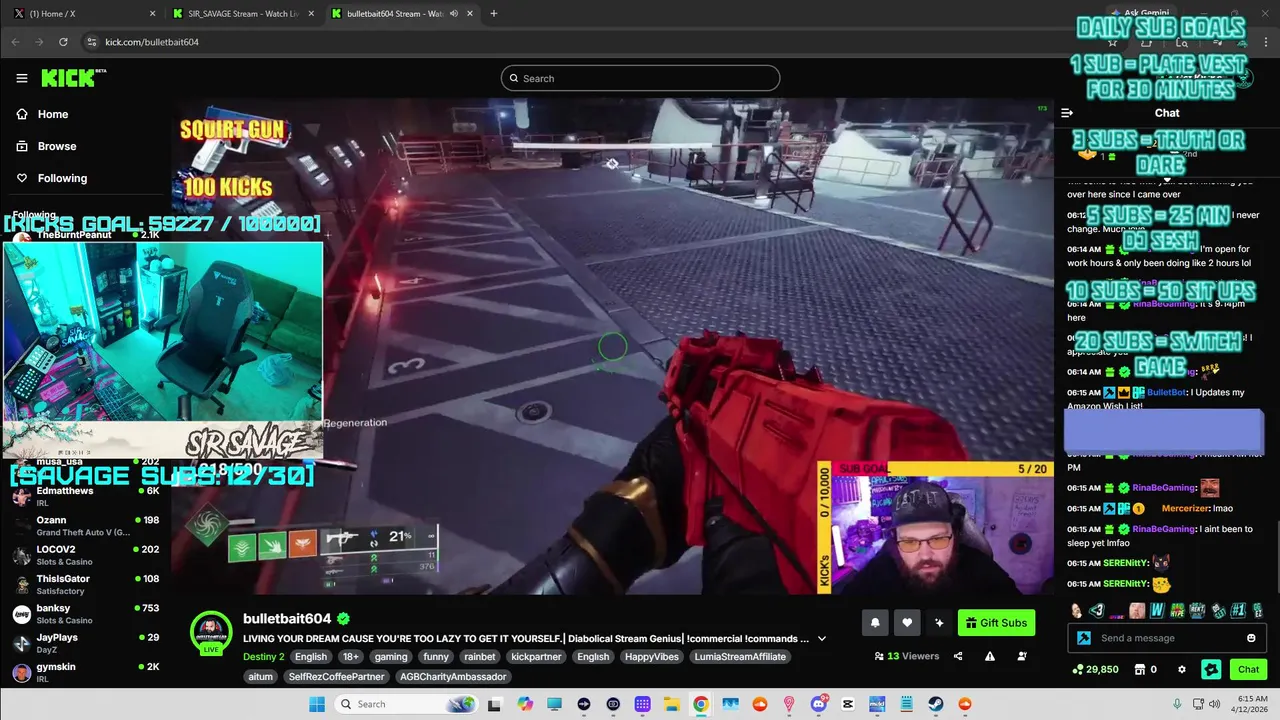The height and width of the screenshot is (720, 1280).
Task: Open a new browser tab
Action: 493,14
